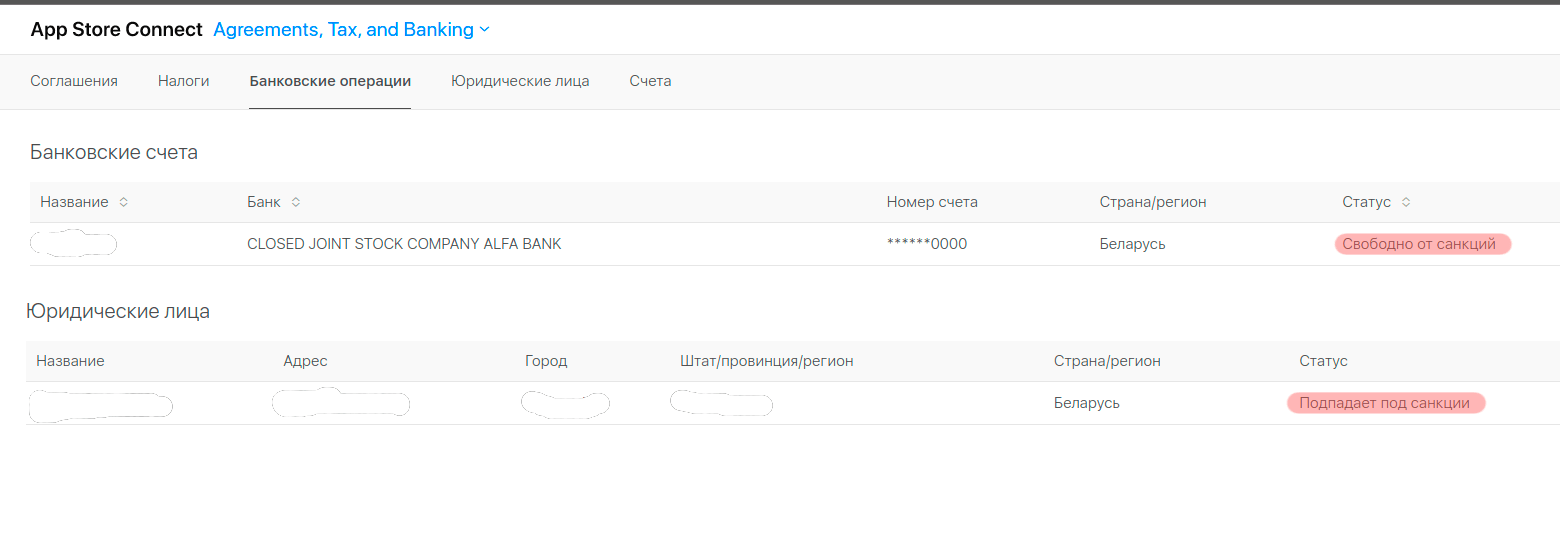Image resolution: width=1560 pixels, height=549 pixels.
Task: Switch to the Налоги tab
Action: click(x=183, y=81)
